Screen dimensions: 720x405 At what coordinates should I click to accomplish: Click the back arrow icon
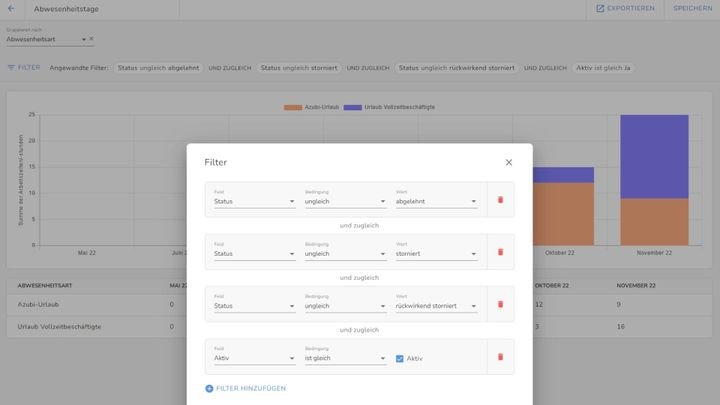(11, 8)
